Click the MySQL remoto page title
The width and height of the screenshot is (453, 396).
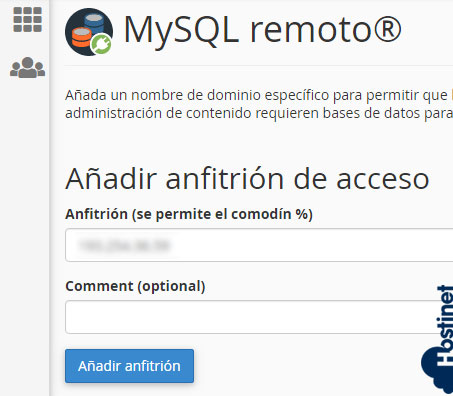click(262, 30)
